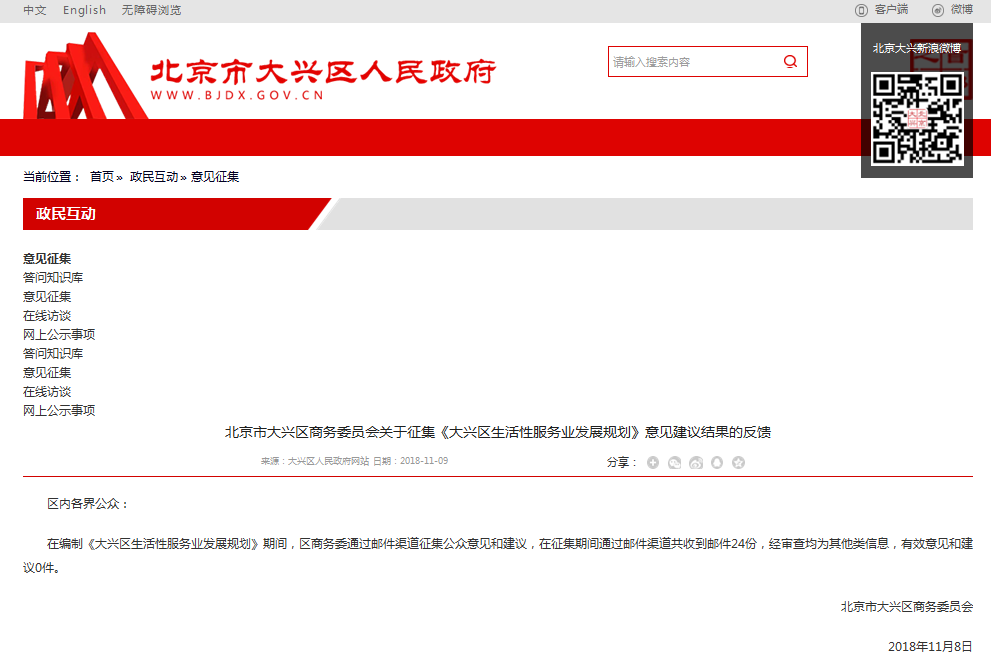This screenshot has height=661, width=991.
Task: Focus the 请输入搜索内容 search box
Action: click(x=690, y=62)
